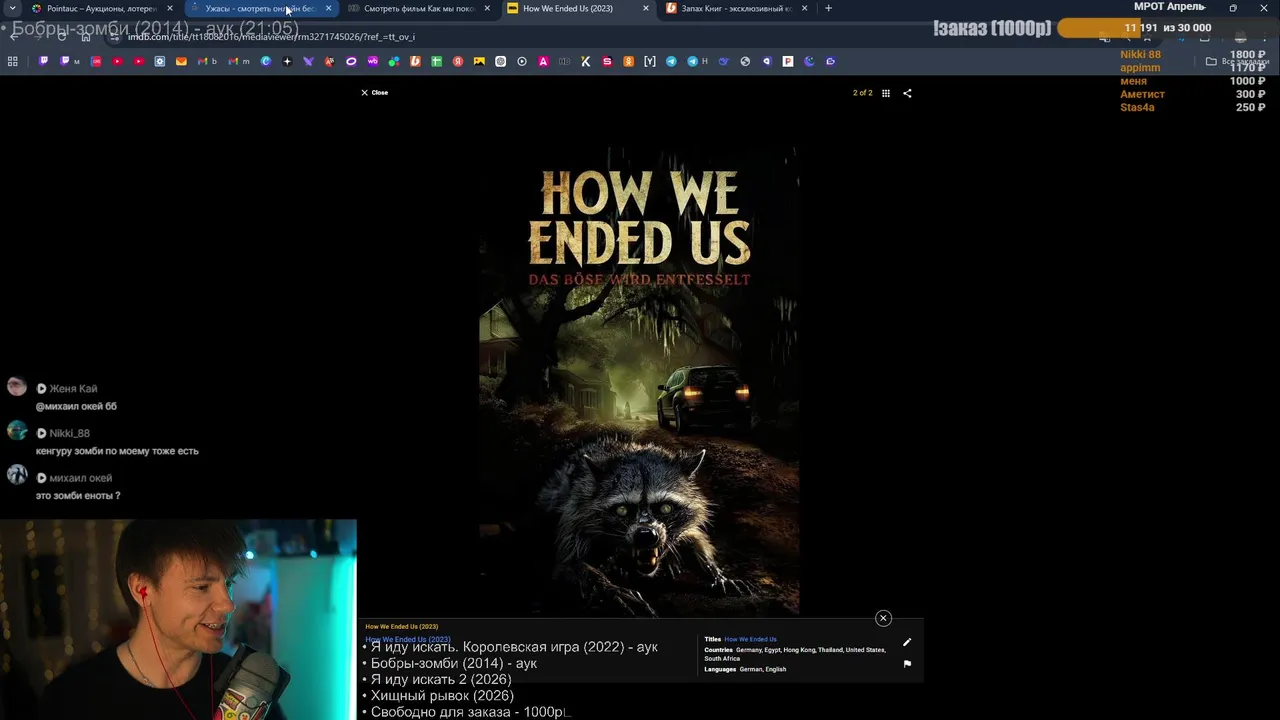Click the 2 of 2 image counter
1280x720 pixels.
coord(862,93)
